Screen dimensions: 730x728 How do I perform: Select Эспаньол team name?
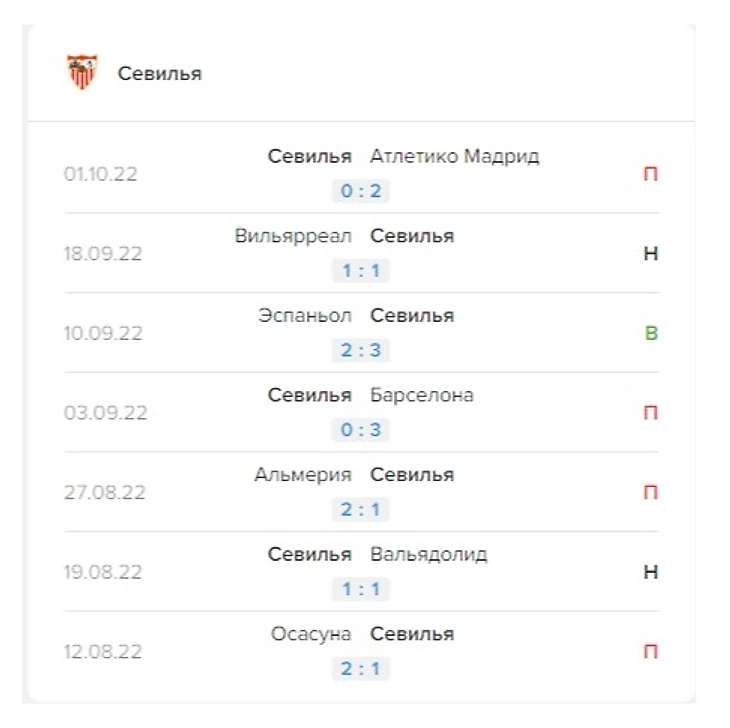(x=305, y=315)
